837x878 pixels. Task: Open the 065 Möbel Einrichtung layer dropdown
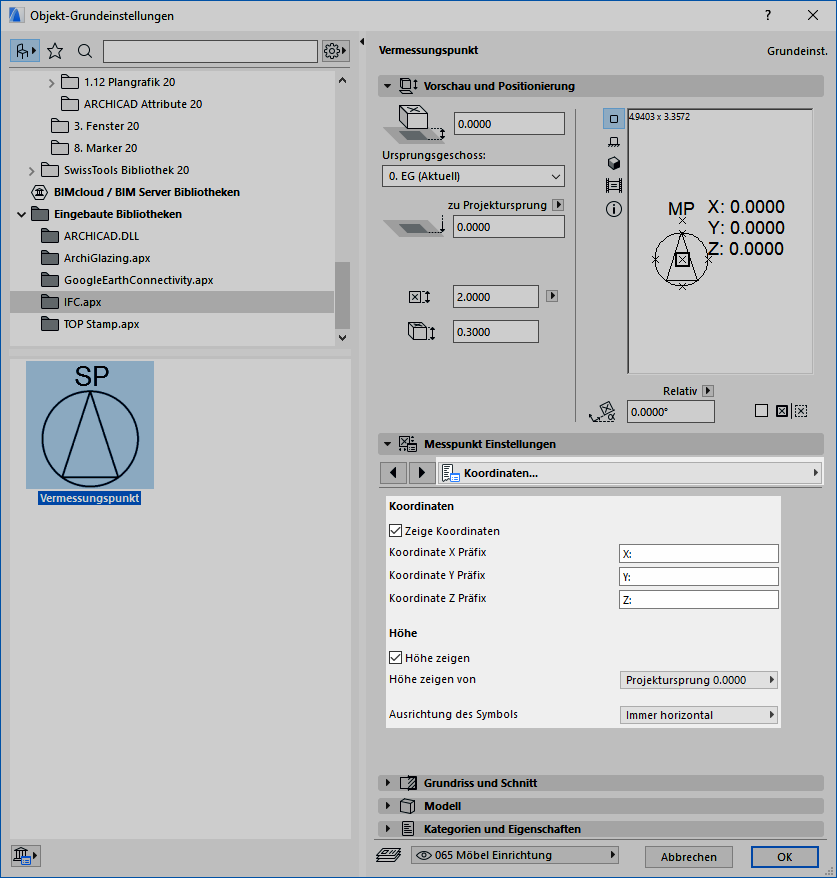pyautogui.click(x=515, y=855)
